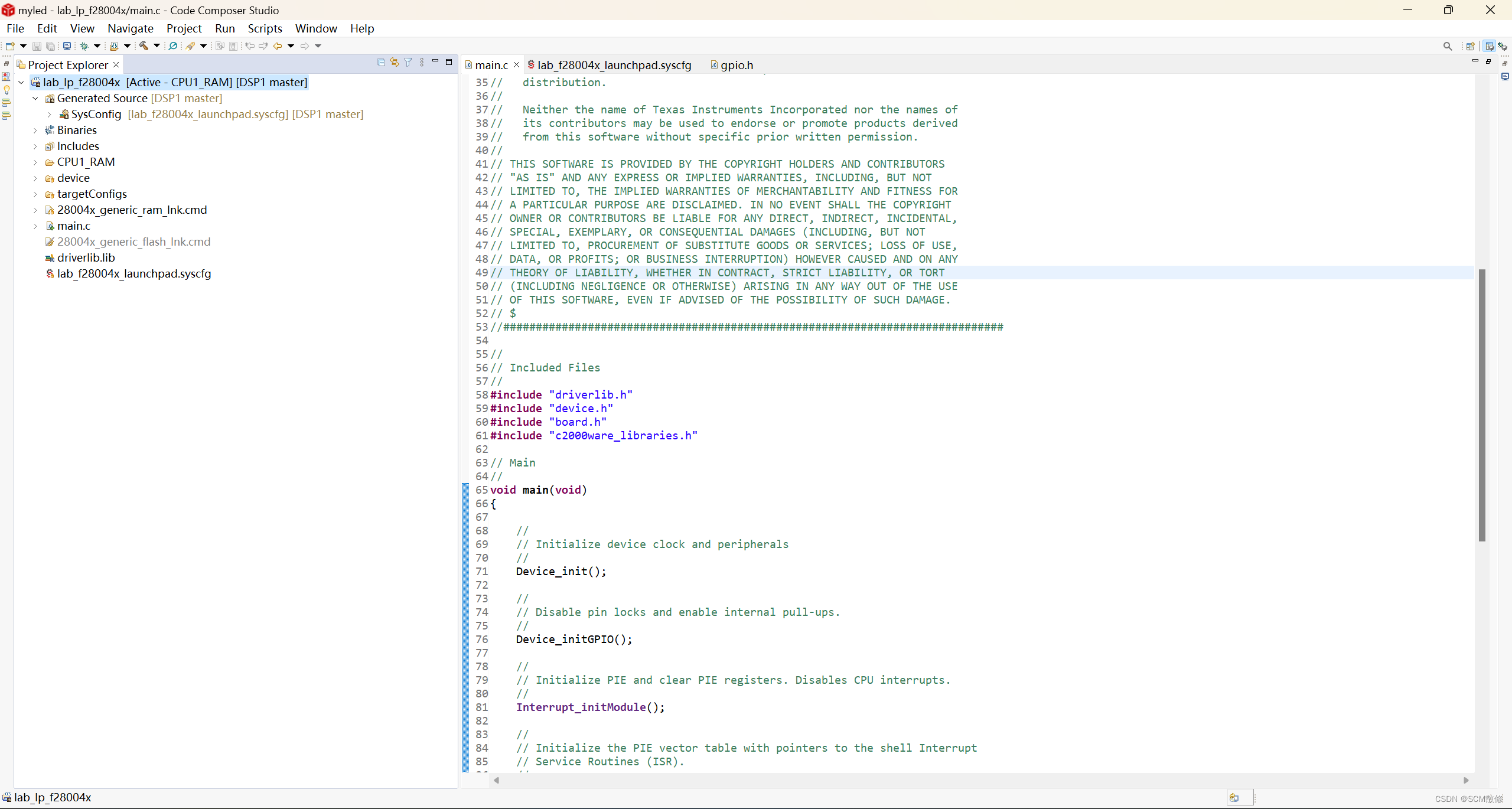This screenshot has height=809, width=1512.
Task: Collapse the Generated Source folder
Action: (35, 99)
